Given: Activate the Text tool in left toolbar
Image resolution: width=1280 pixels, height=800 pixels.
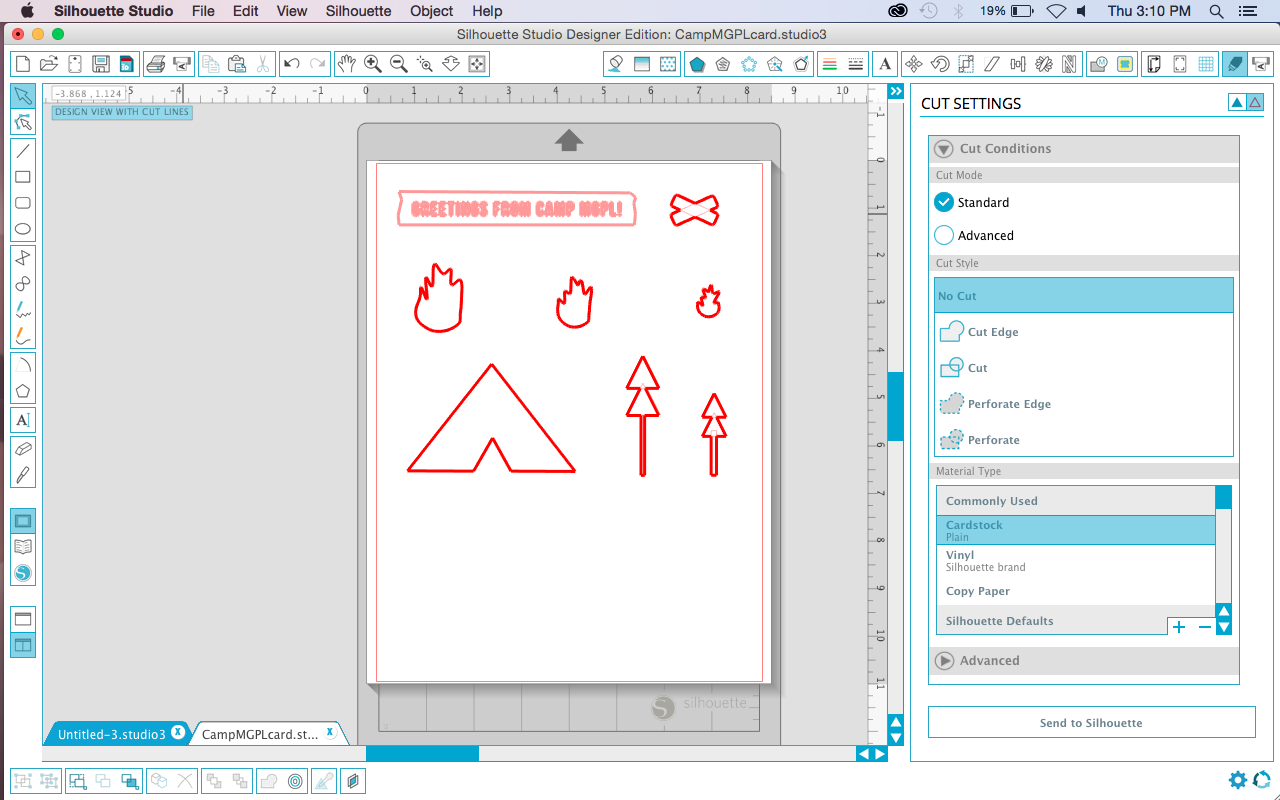Looking at the screenshot, I should [23, 420].
